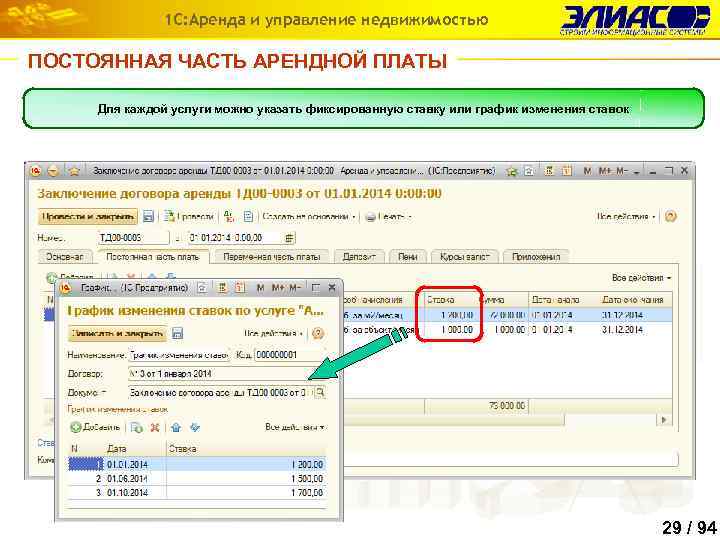Click copy row icon in График table toolbar
720x540 pixels.
(137, 428)
